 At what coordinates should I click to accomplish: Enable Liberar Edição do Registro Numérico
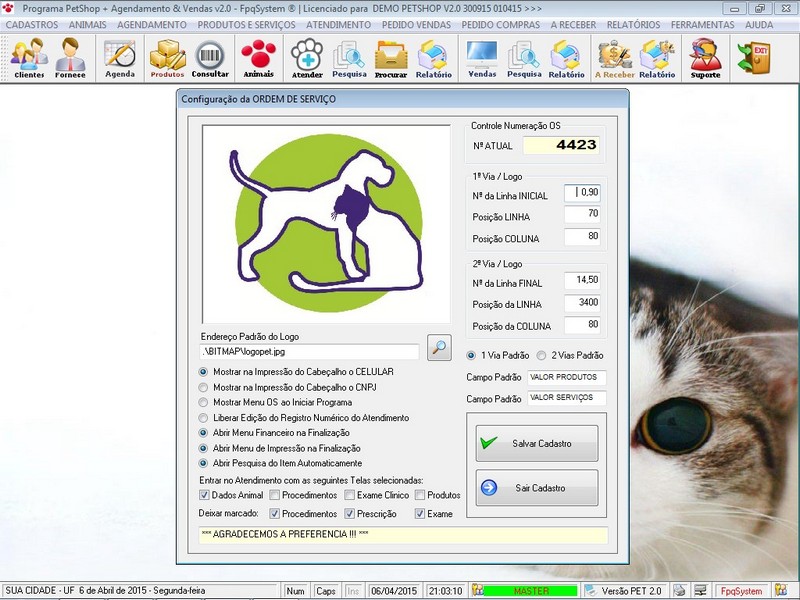[203, 418]
